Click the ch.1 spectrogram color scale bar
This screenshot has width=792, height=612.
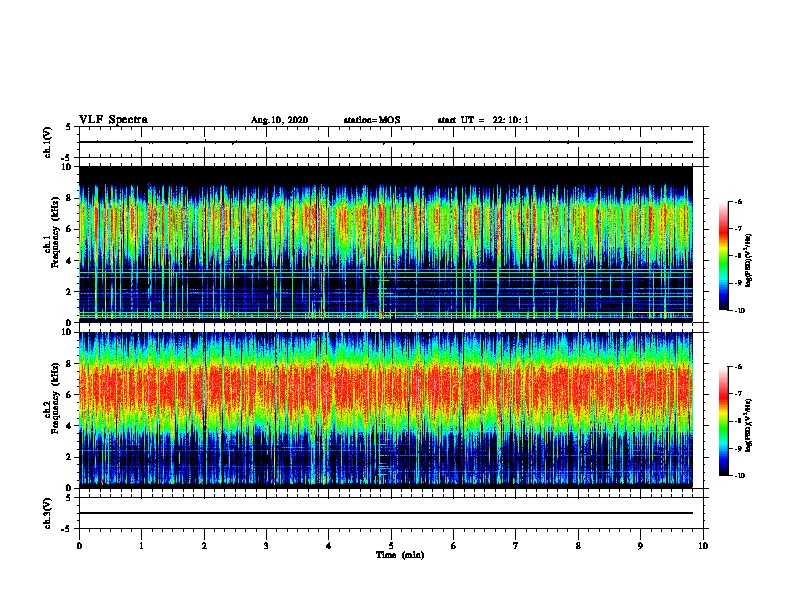point(724,256)
